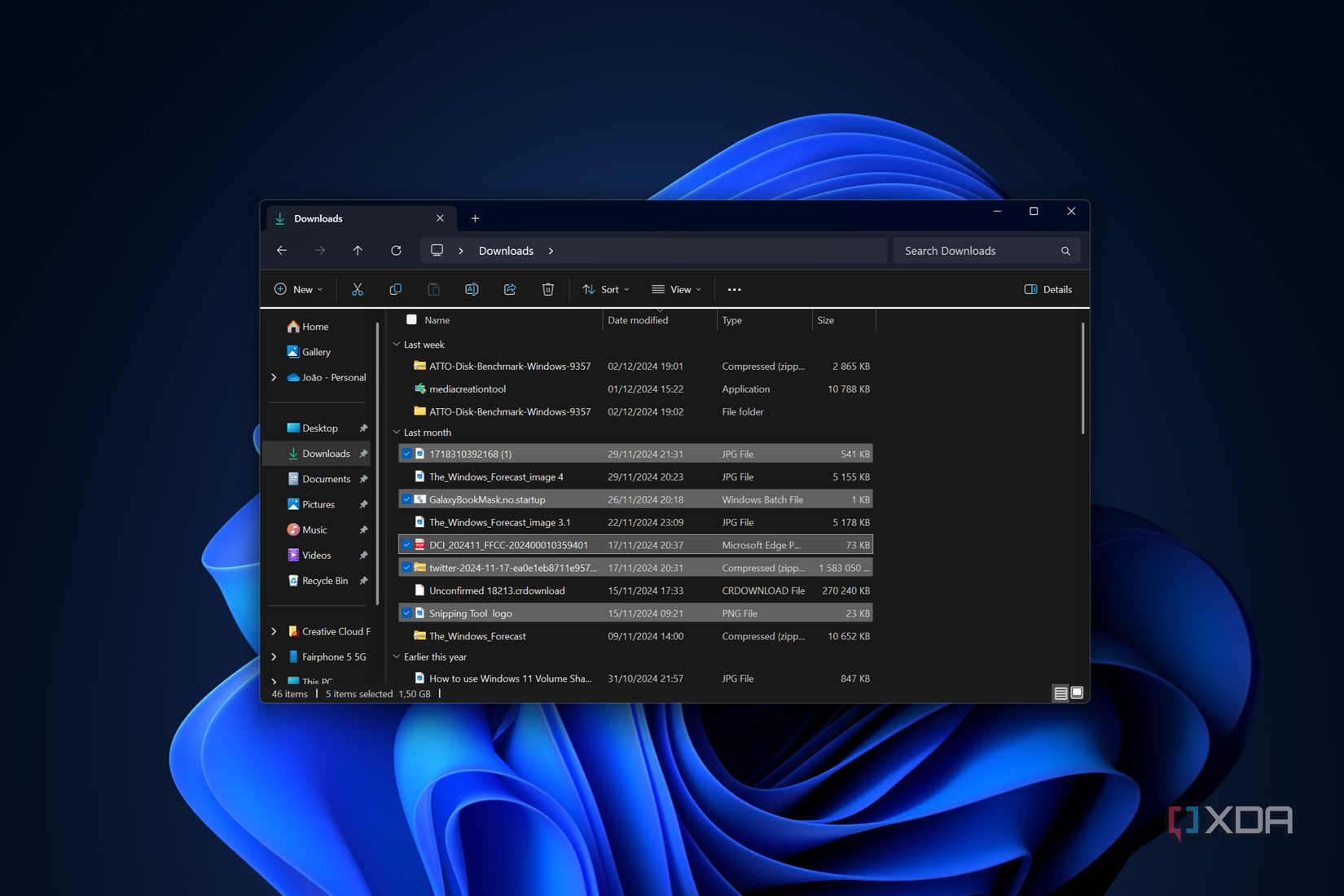Open the View dropdown menu

tap(676, 289)
